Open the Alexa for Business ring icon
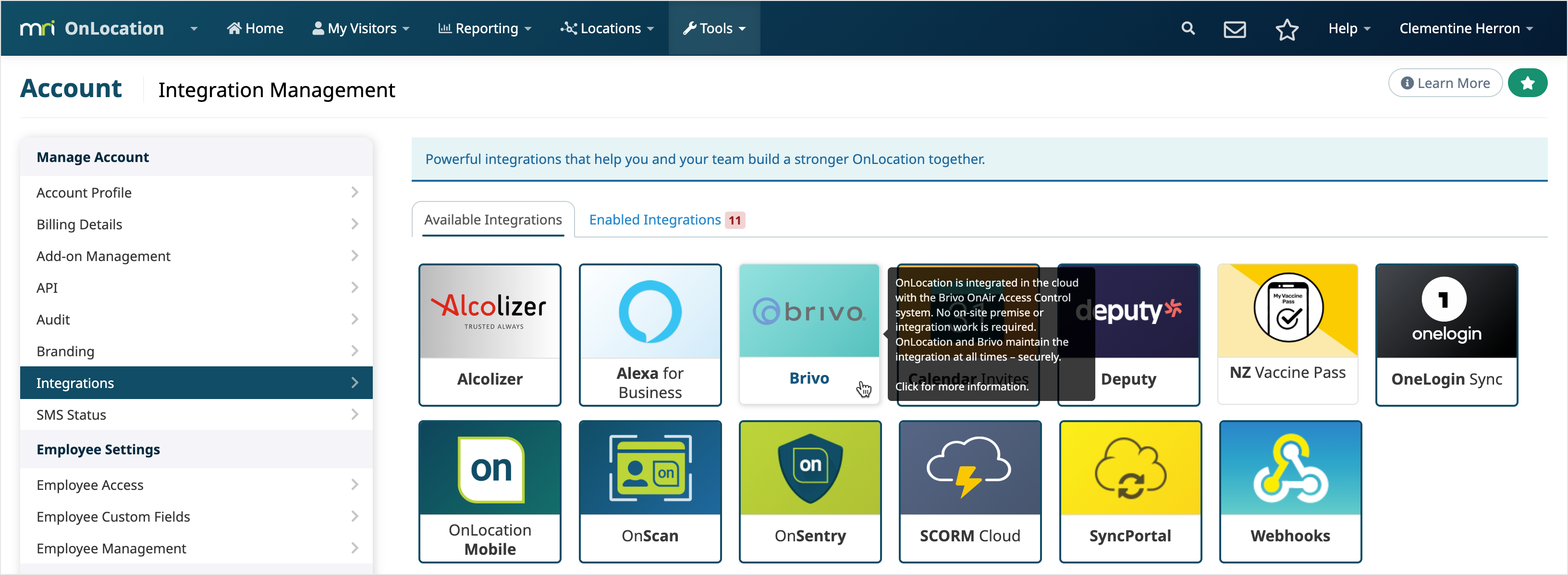The height and width of the screenshot is (575, 1568). (650, 311)
